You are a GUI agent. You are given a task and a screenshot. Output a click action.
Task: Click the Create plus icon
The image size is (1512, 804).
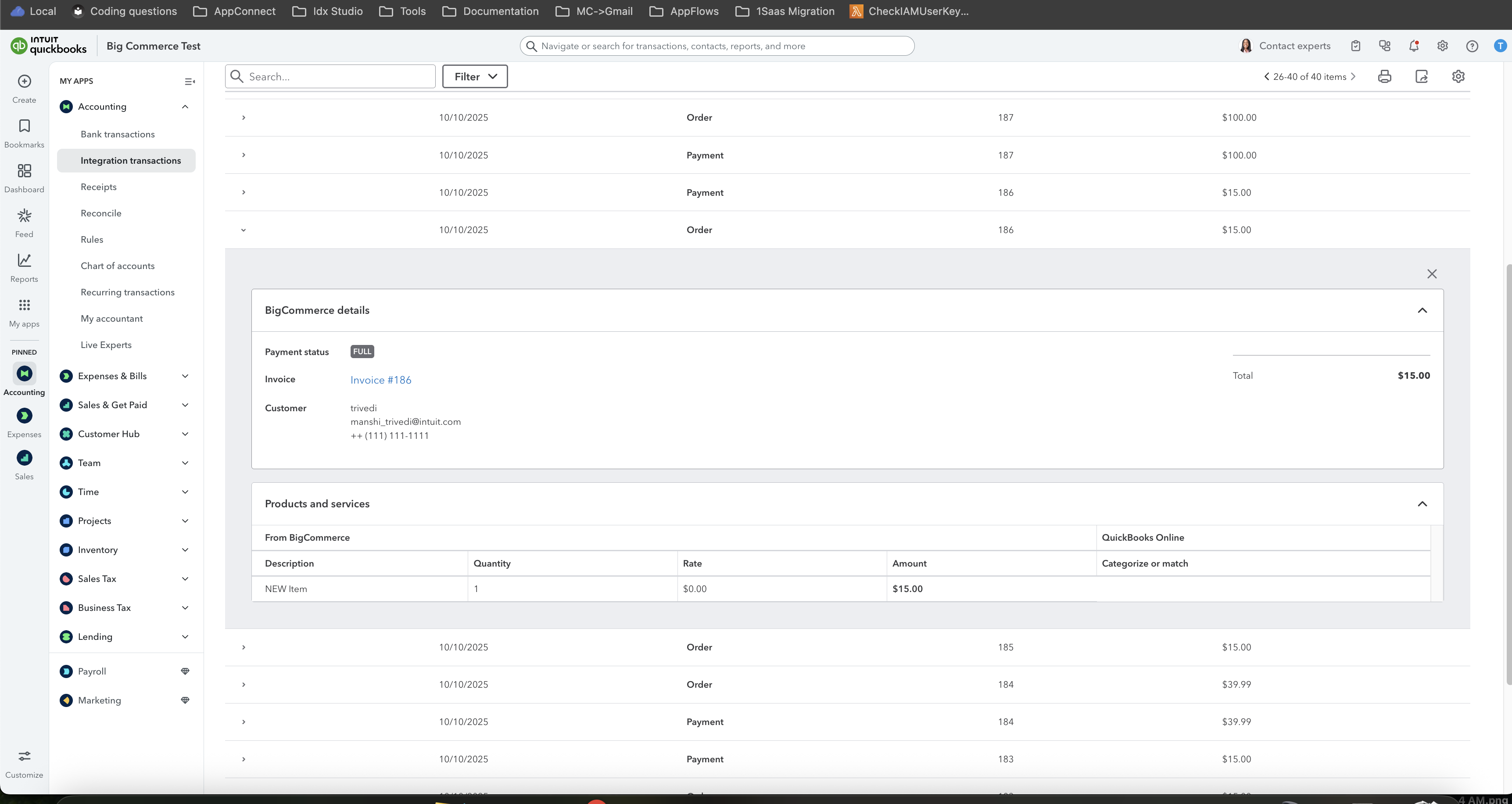[24, 81]
